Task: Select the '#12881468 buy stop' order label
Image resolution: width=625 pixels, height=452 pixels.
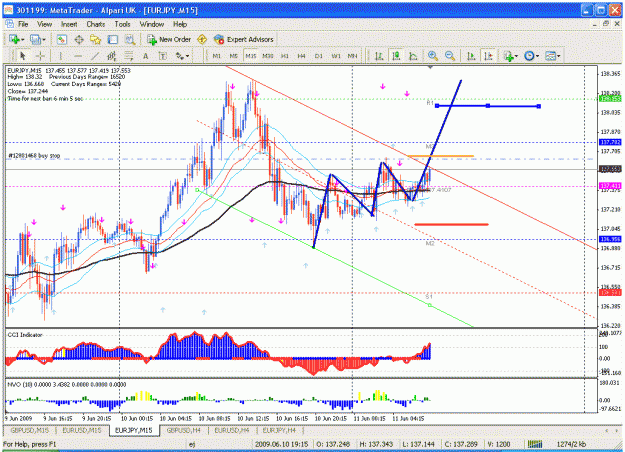Action: [x=34, y=155]
